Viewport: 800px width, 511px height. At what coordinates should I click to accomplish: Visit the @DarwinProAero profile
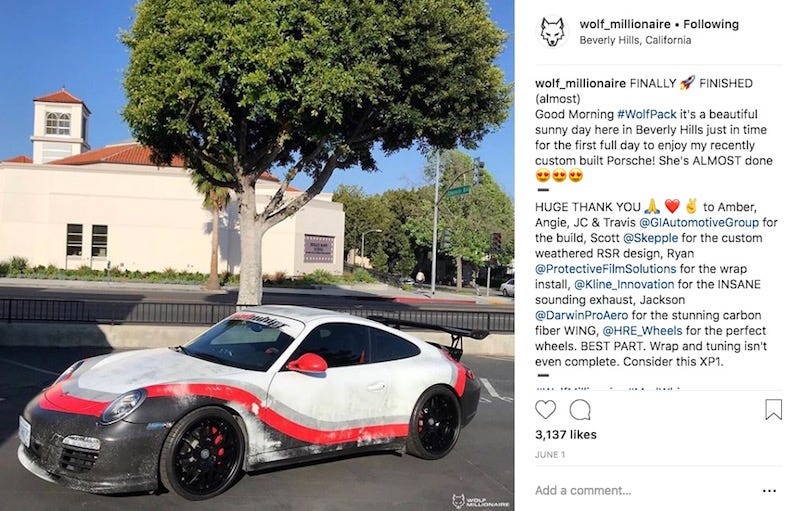pos(582,315)
